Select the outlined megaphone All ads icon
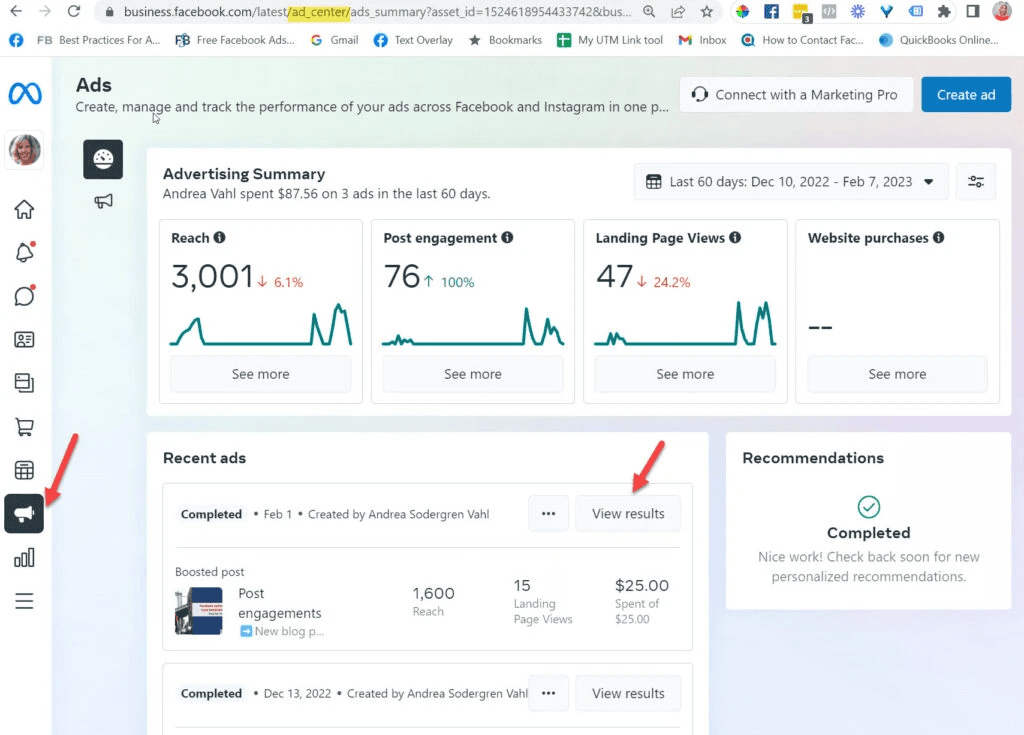Screen dimensions: 1024x735 (103, 201)
